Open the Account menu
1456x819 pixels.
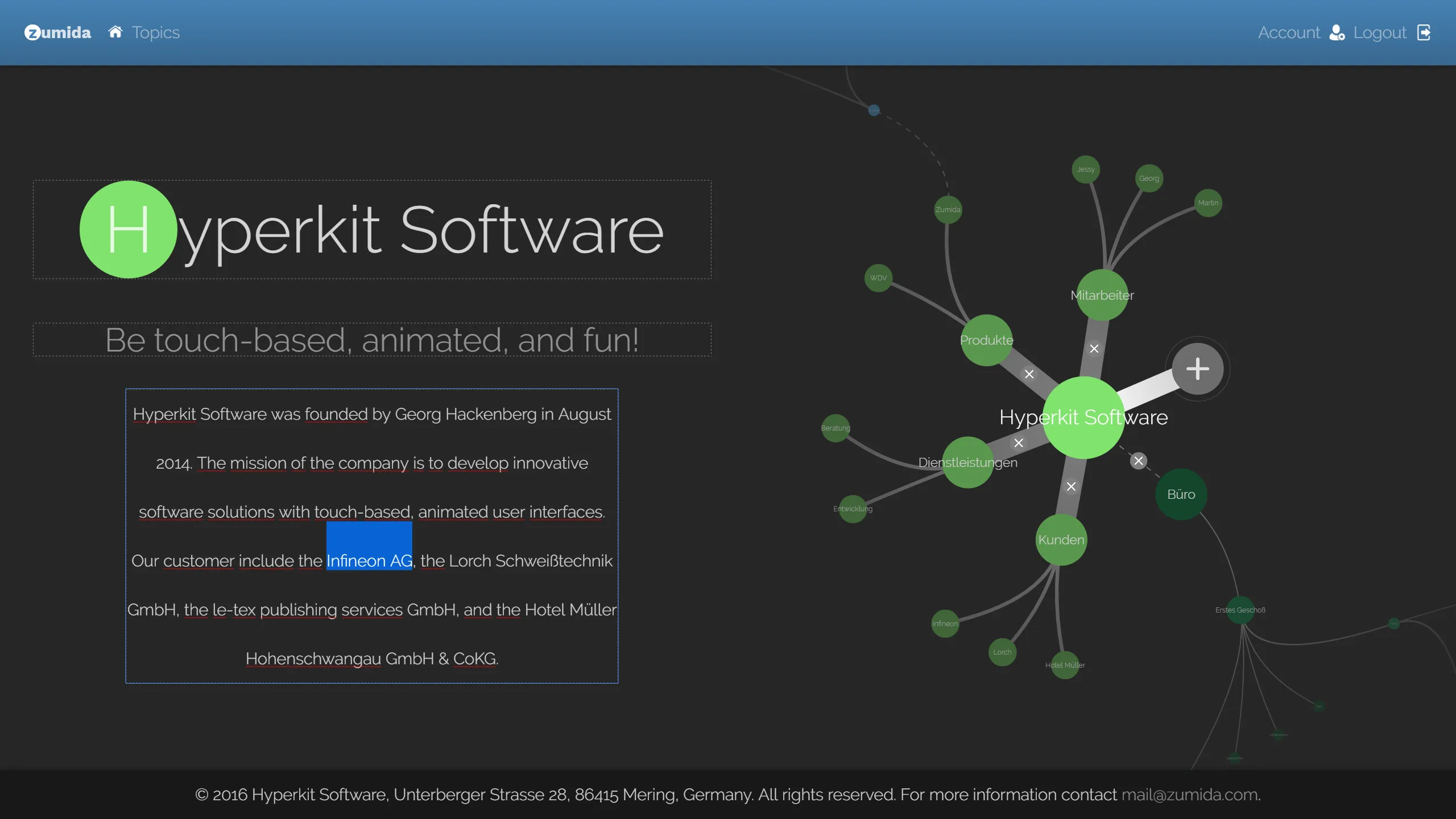coord(1289,32)
